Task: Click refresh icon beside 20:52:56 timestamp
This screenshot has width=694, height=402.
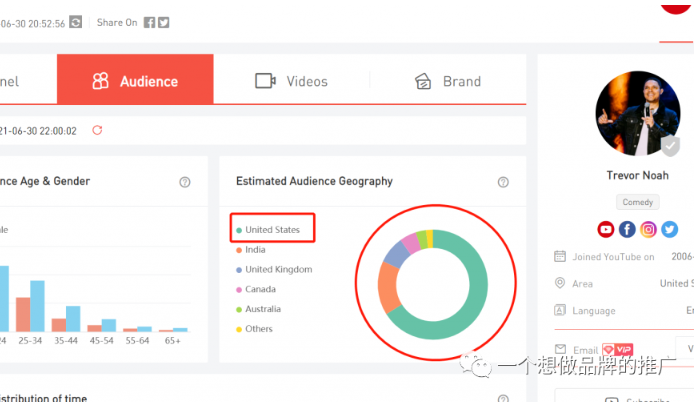Action: point(76,22)
